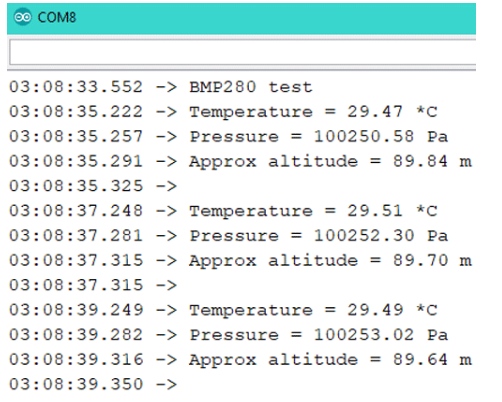Click the Temperature = 29.51 *C reading
Image resolution: width=502 pixels, height=402 pixels.
click(x=313, y=211)
